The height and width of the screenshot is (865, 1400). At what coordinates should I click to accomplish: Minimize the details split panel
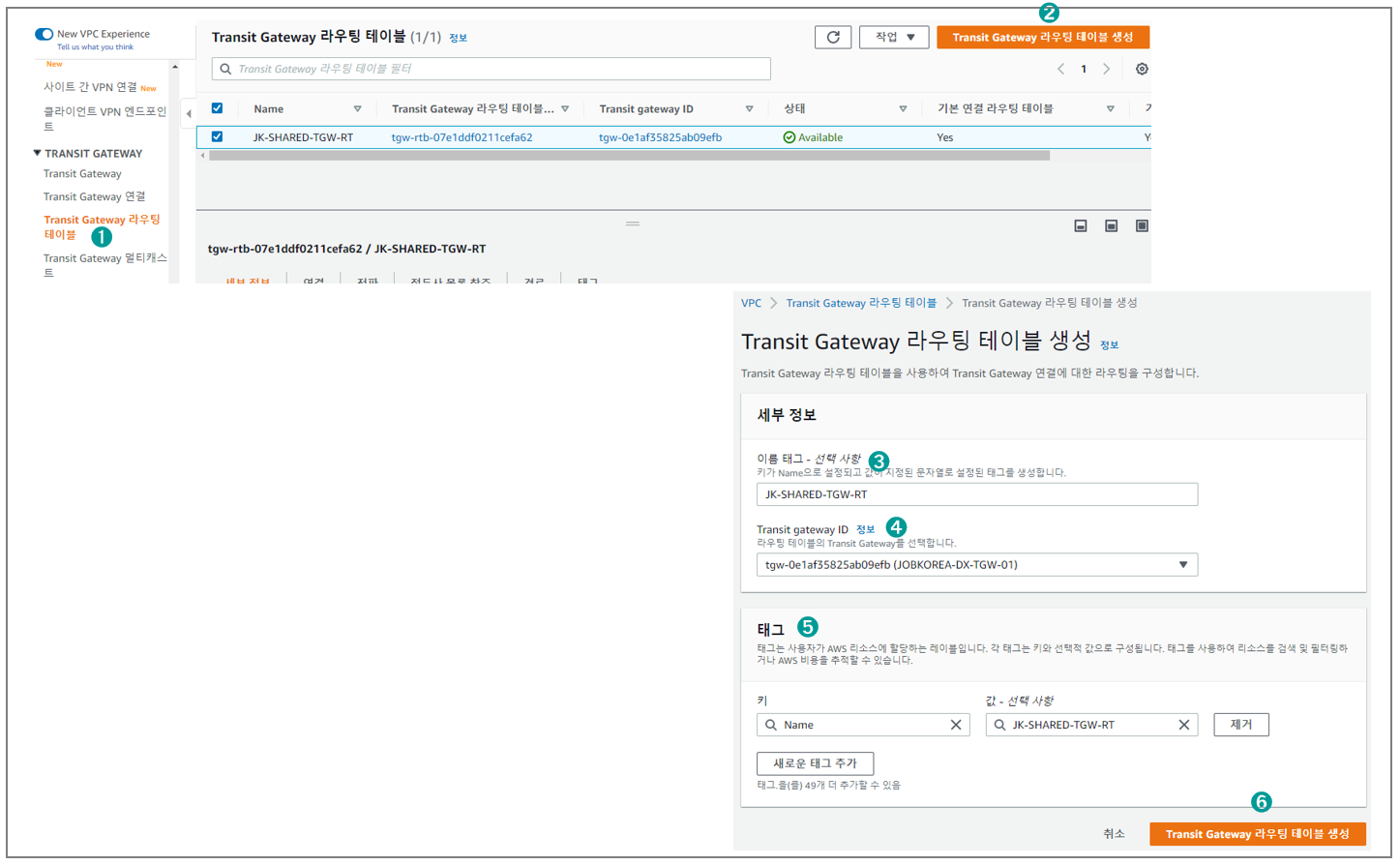(x=1081, y=225)
